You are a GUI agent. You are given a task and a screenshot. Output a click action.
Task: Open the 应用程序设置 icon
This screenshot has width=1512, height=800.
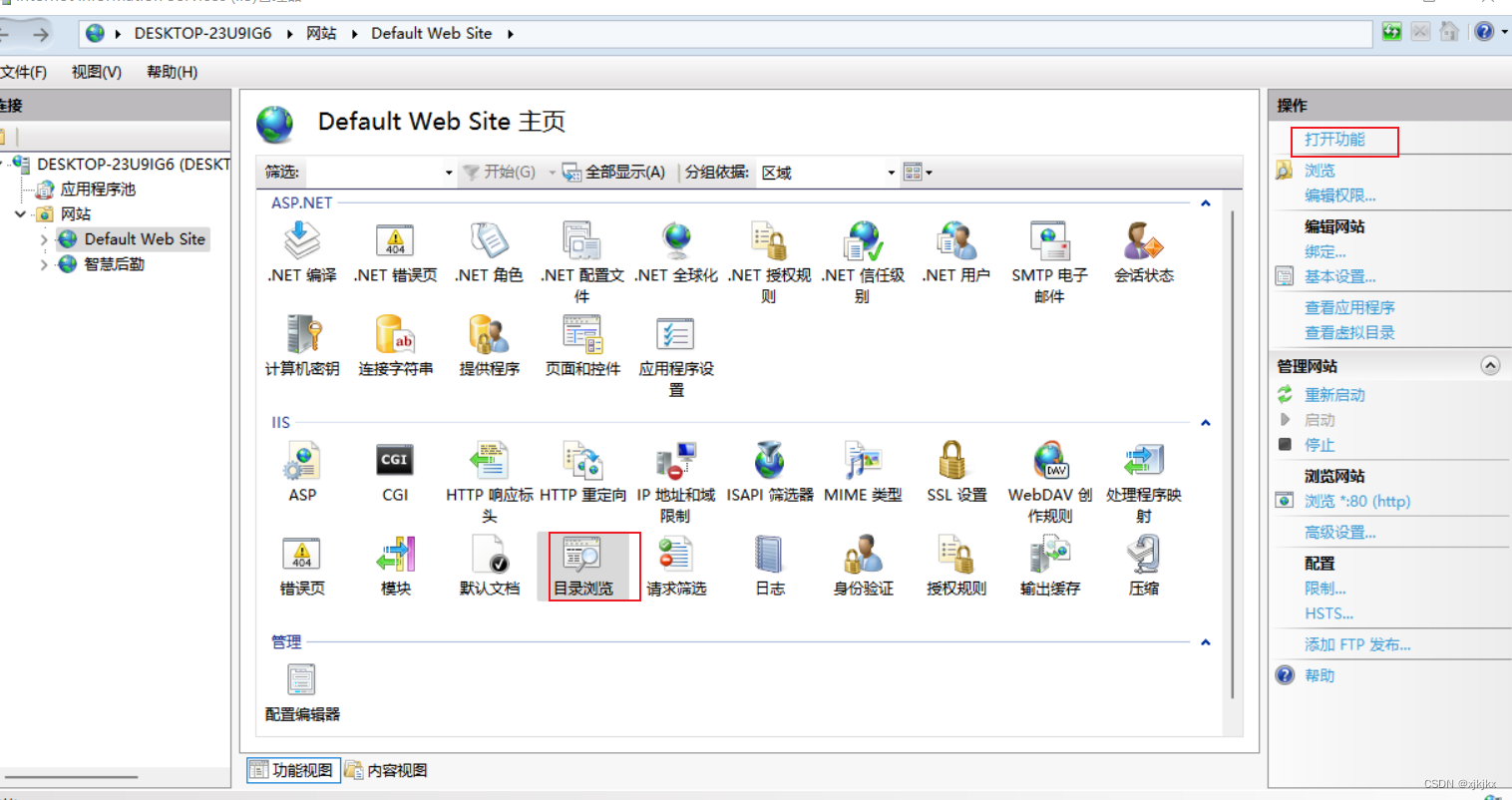pyautogui.click(x=676, y=334)
